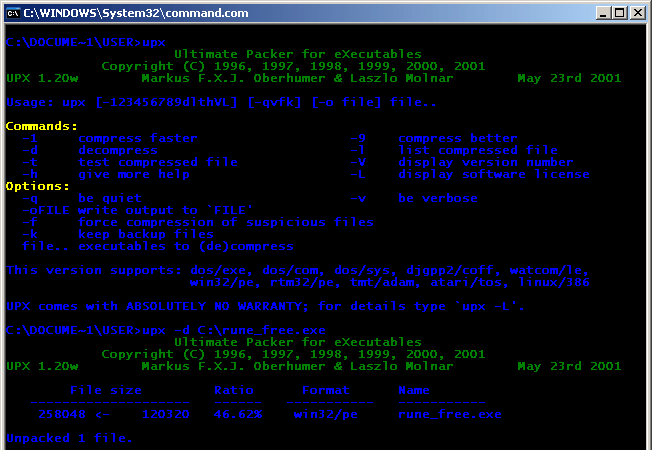652x450 pixels.
Task: Click the 'compress faster' command entry
Action: click(x=137, y=138)
